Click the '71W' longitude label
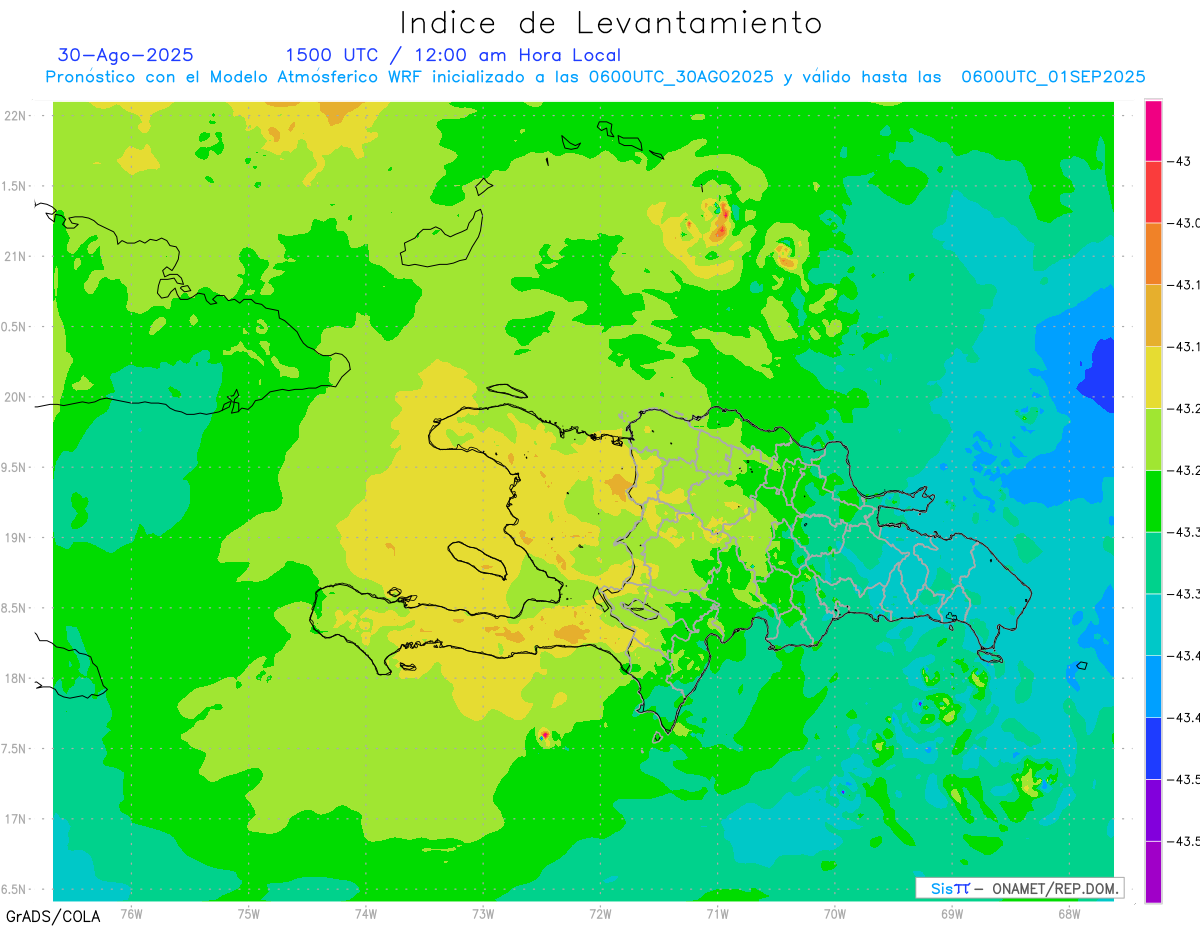The image size is (1200, 927). [717, 913]
